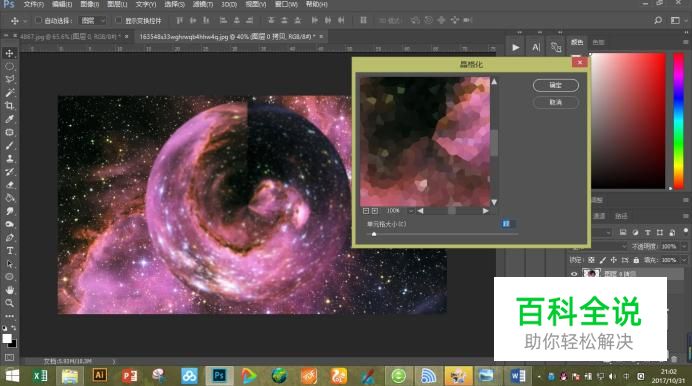Select the Crop tool

(9, 106)
